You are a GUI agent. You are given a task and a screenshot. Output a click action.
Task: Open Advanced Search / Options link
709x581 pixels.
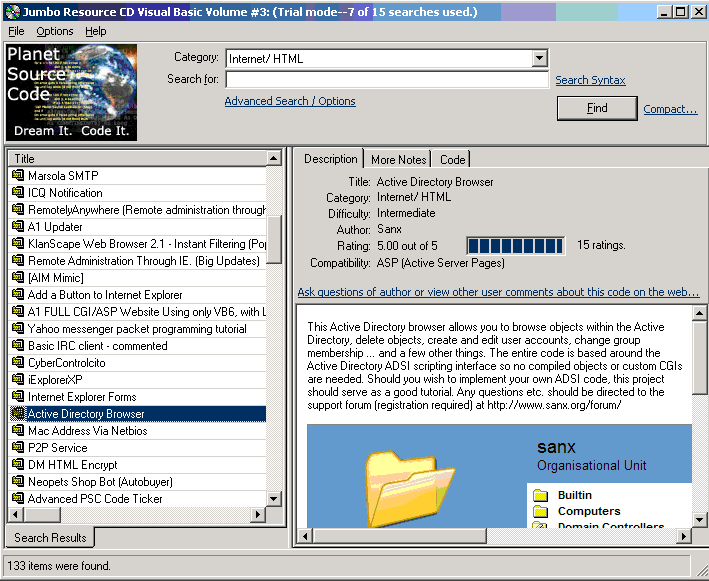[290, 101]
